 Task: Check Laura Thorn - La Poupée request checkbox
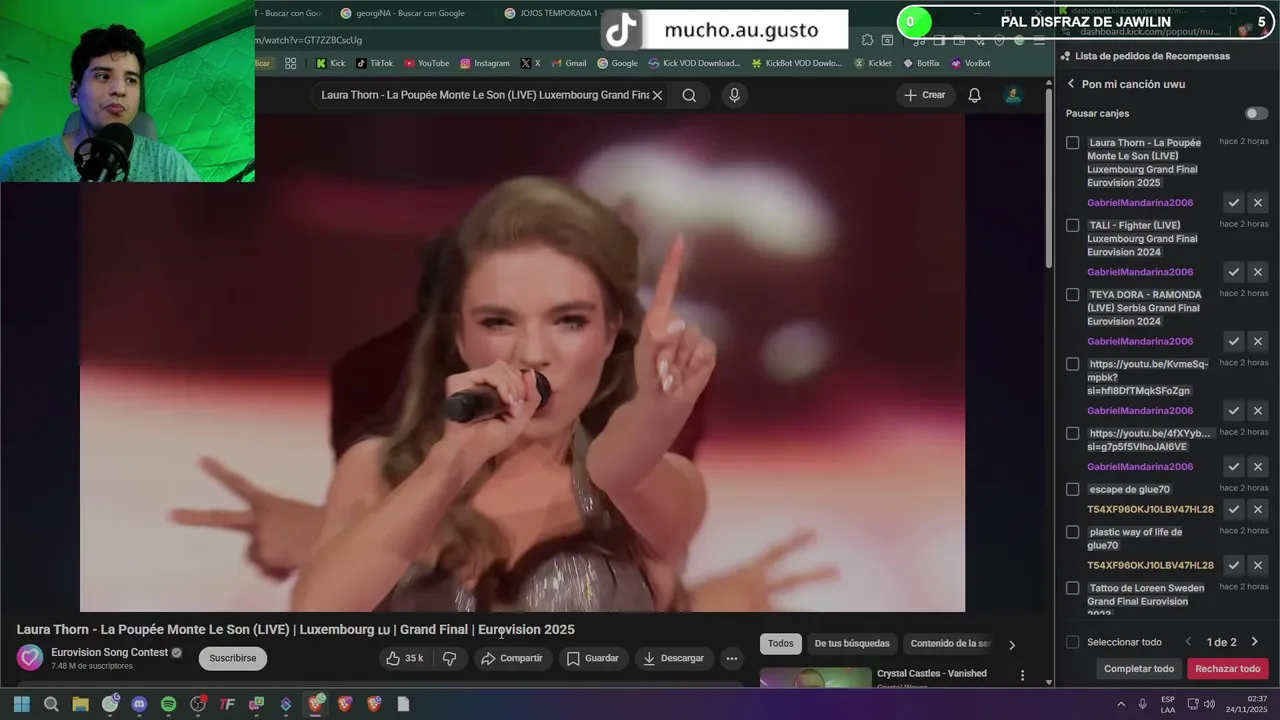(1072, 143)
